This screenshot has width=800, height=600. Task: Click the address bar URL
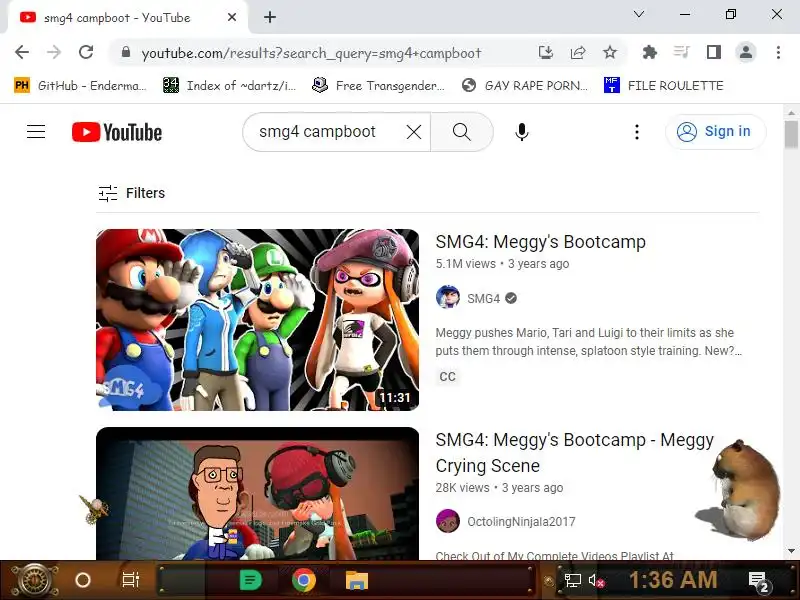[x=311, y=53]
